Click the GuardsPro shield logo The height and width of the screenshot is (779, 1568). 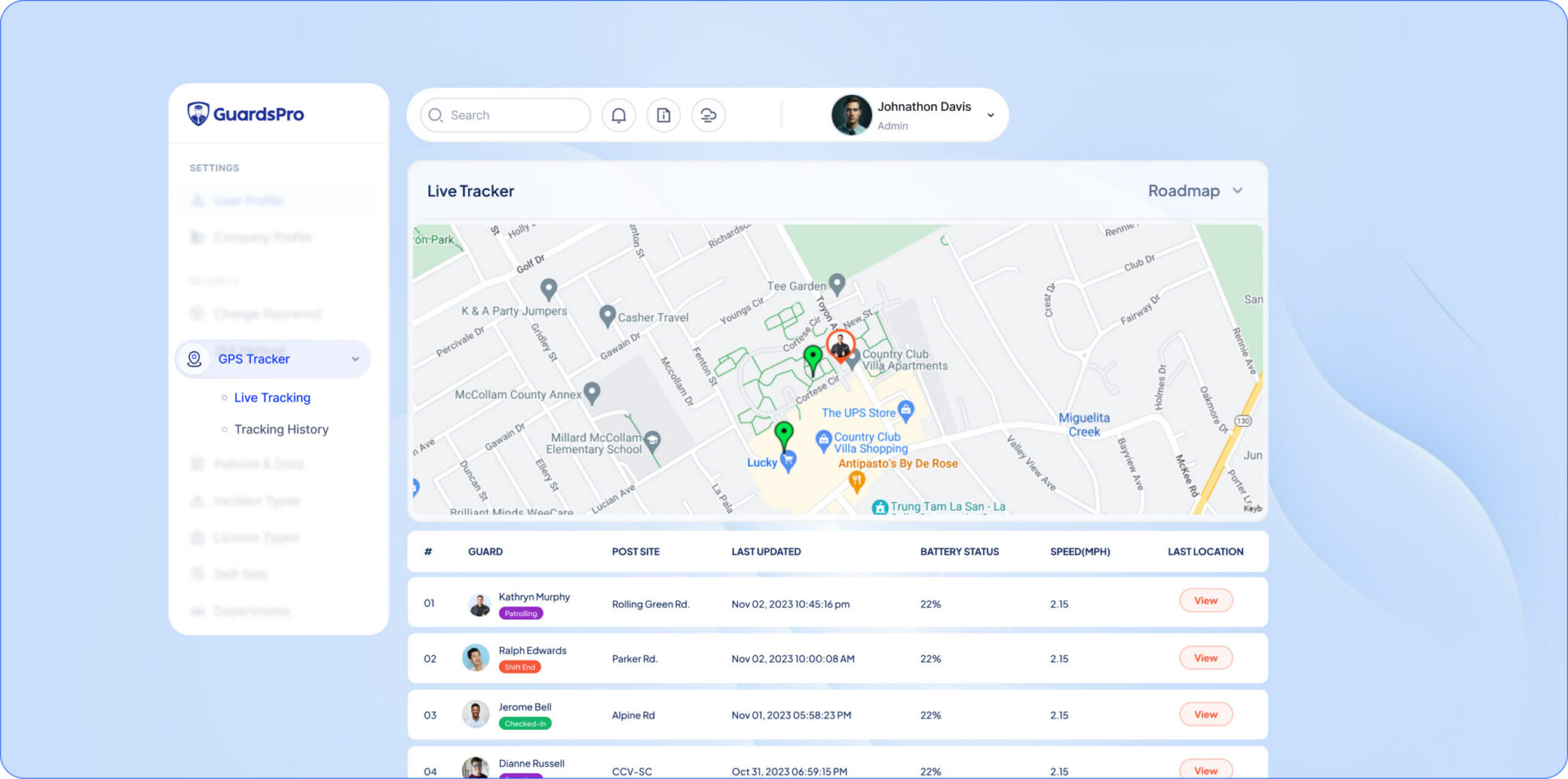click(x=198, y=114)
